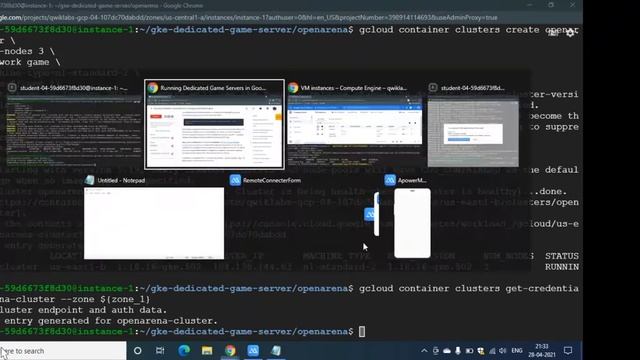Click the "entry generated for openarena-cluster." text
The width and height of the screenshot is (640, 360).
click(111, 321)
